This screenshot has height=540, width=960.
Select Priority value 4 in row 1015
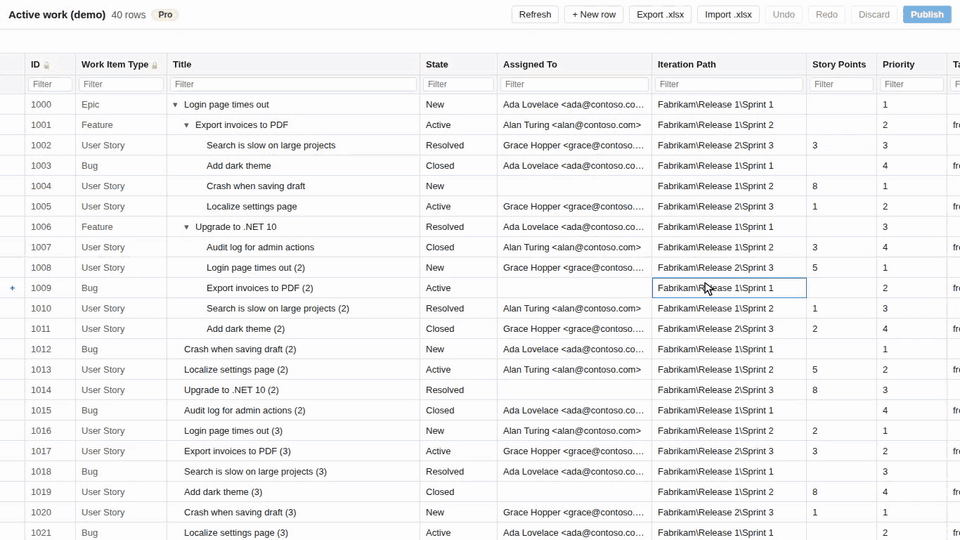[912, 411]
